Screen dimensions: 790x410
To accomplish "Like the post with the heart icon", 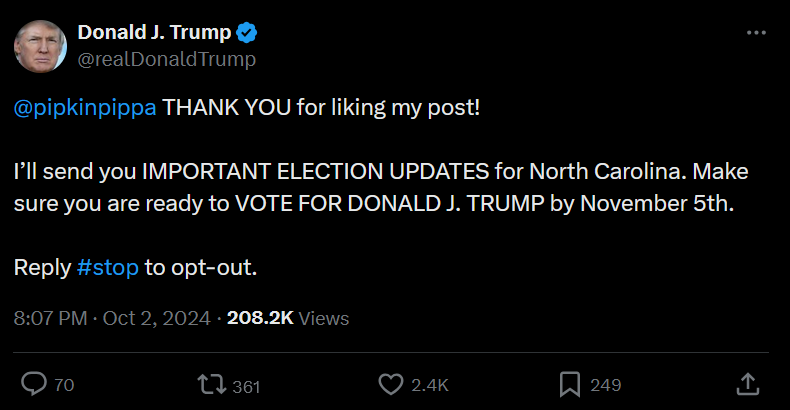I will pos(390,384).
